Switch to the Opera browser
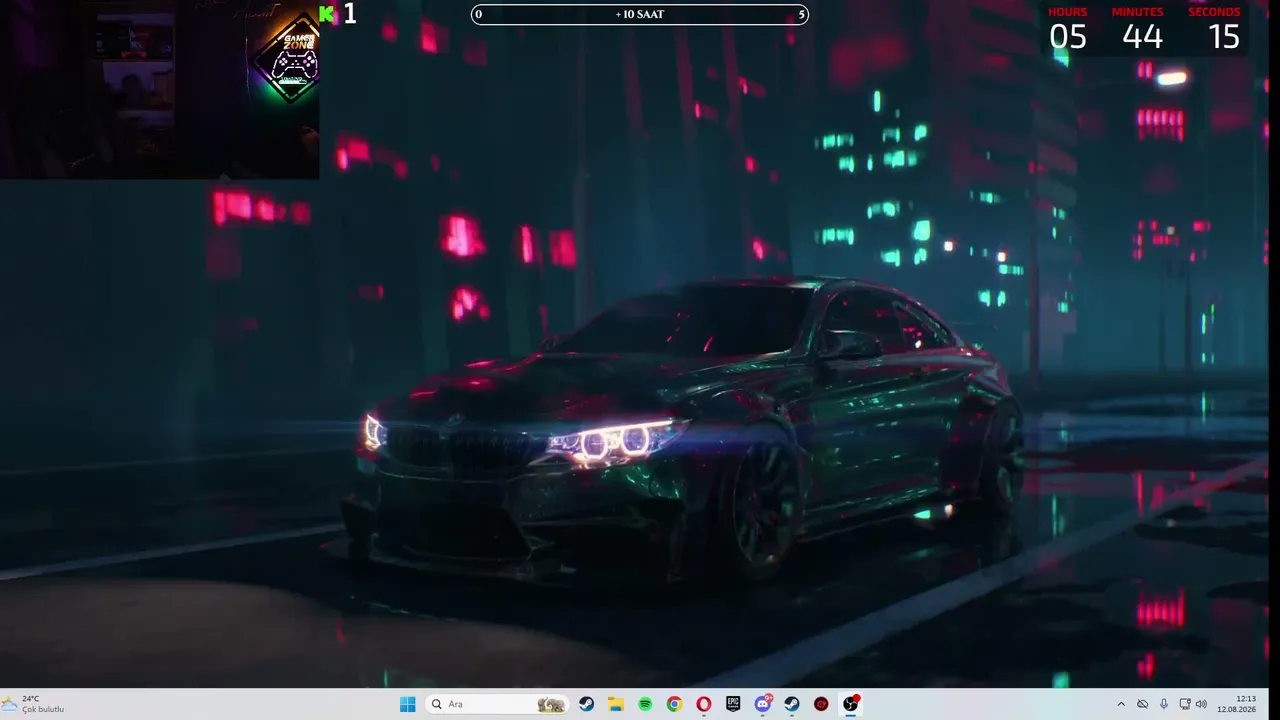The image size is (1280, 720). 704,704
